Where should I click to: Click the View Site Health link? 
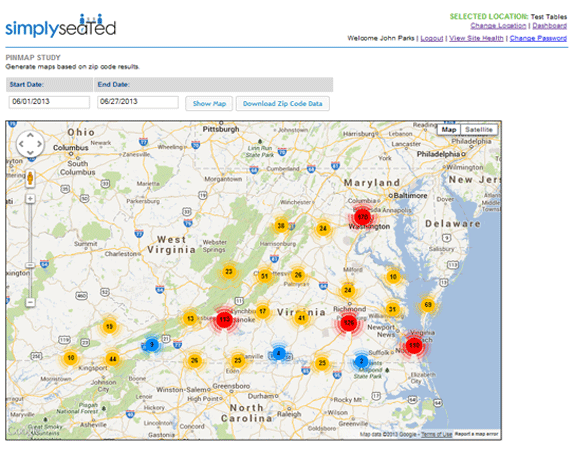click(x=476, y=38)
